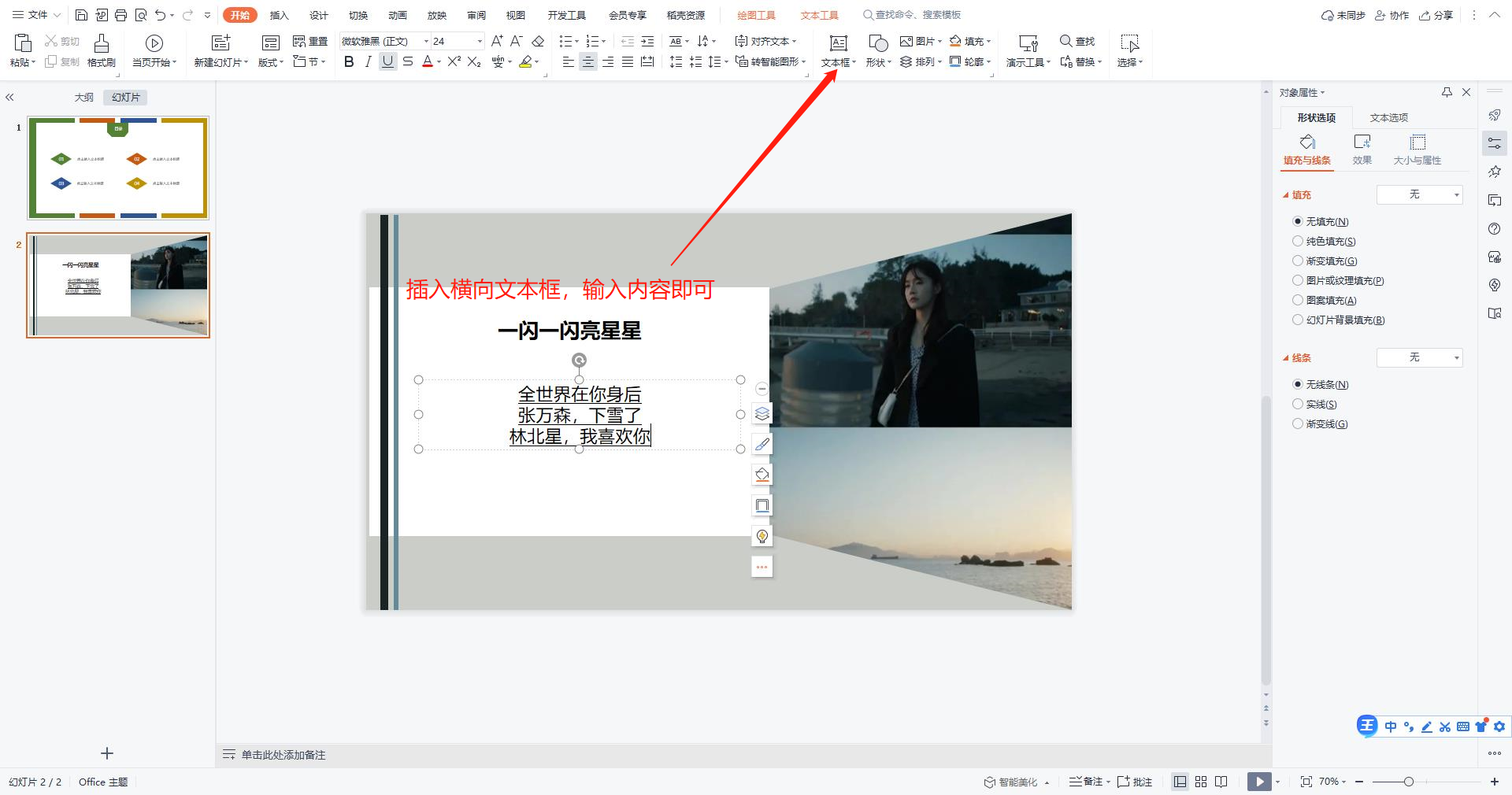Click the add notes field (单击此处添加备注)

[x=283, y=755]
